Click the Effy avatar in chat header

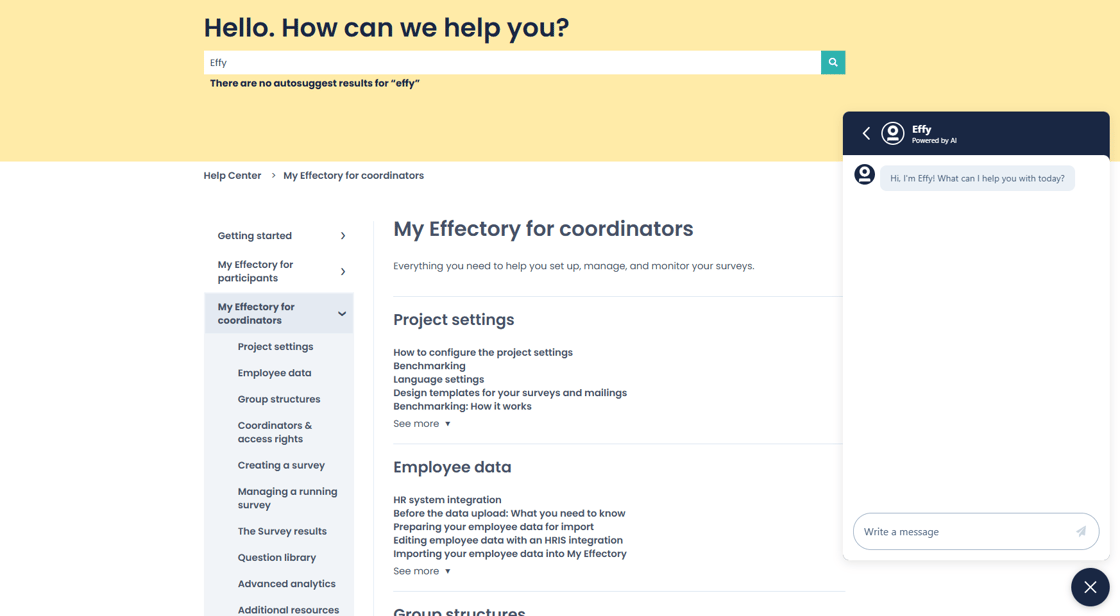point(892,133)
